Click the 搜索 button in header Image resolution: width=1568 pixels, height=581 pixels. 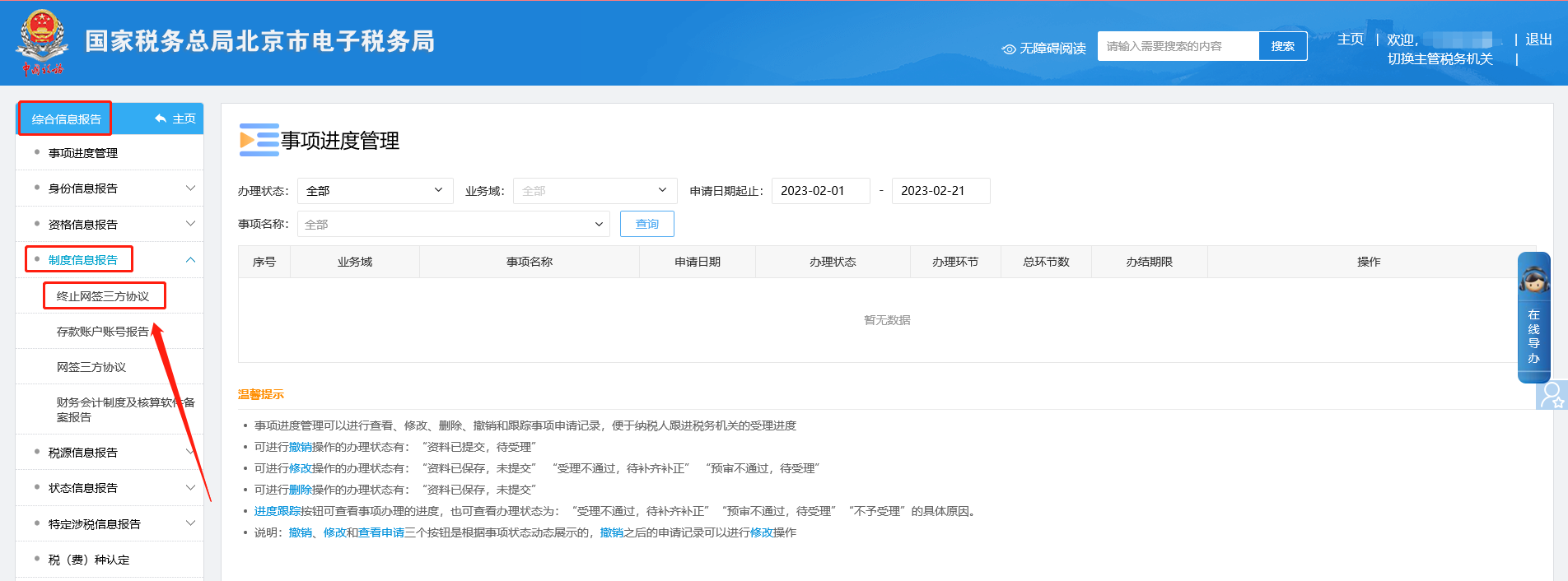point(1282,46)
